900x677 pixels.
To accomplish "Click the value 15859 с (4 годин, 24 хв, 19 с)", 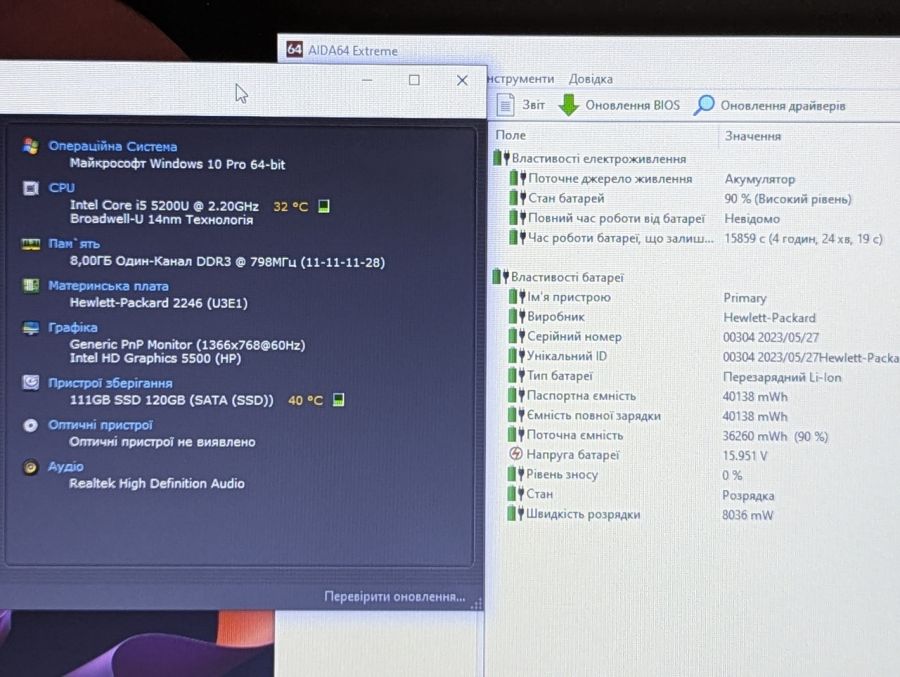I will click(x=803, y=238).
